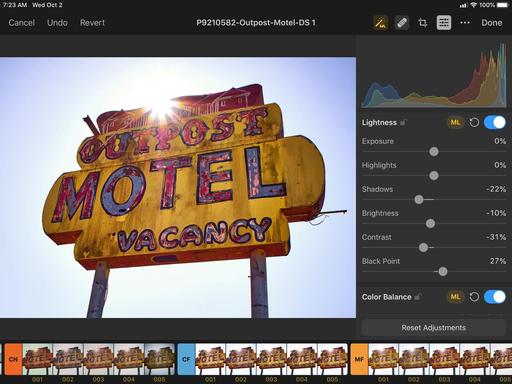Turn off the Color Balance switch
This screenshot has height=384, width=512.
click(x=495, y=297)
